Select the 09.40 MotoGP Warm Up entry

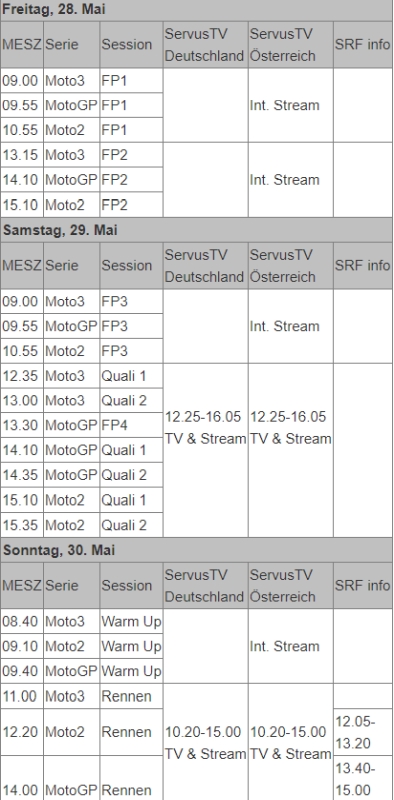(x=82, y=670)
